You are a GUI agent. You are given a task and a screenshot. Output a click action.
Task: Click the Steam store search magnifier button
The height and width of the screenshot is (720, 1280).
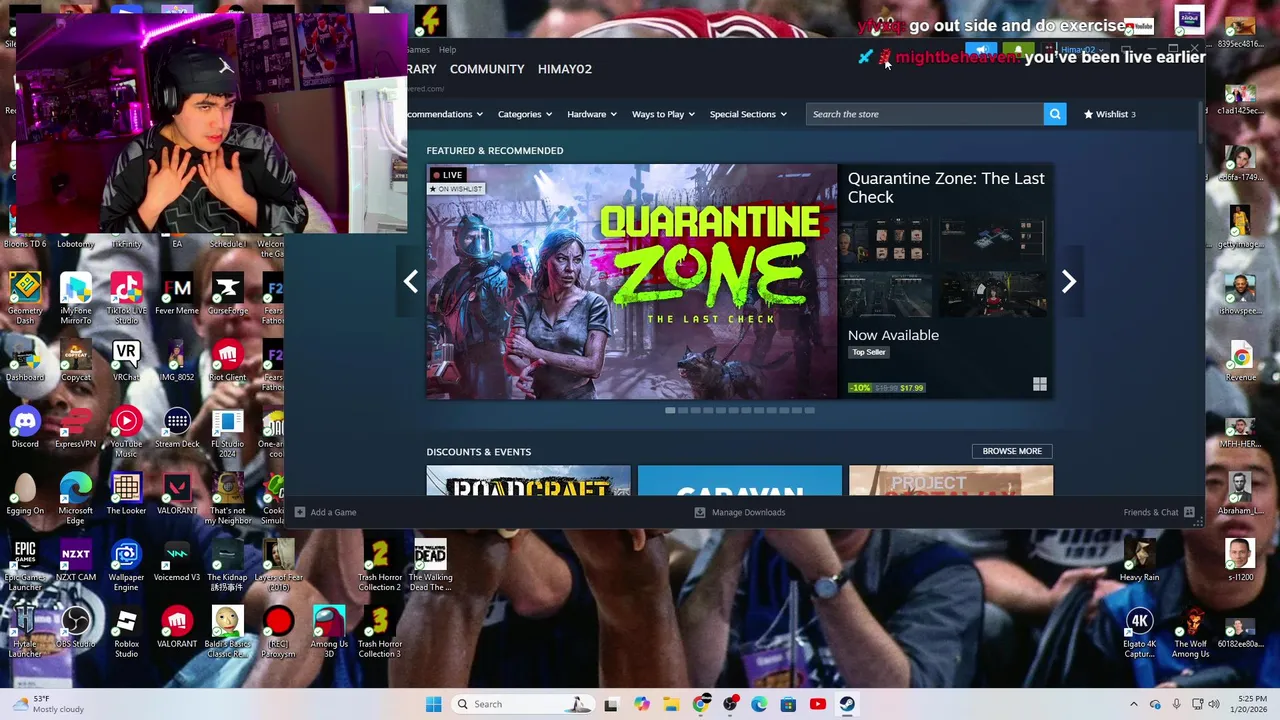pos(1054,114)
